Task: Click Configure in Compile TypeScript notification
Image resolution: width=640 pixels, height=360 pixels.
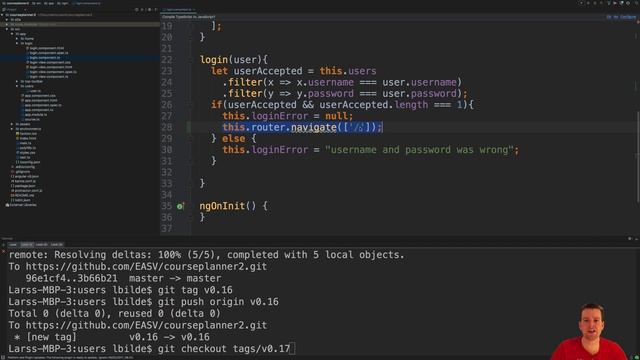Action: click(x=628, y=17)
